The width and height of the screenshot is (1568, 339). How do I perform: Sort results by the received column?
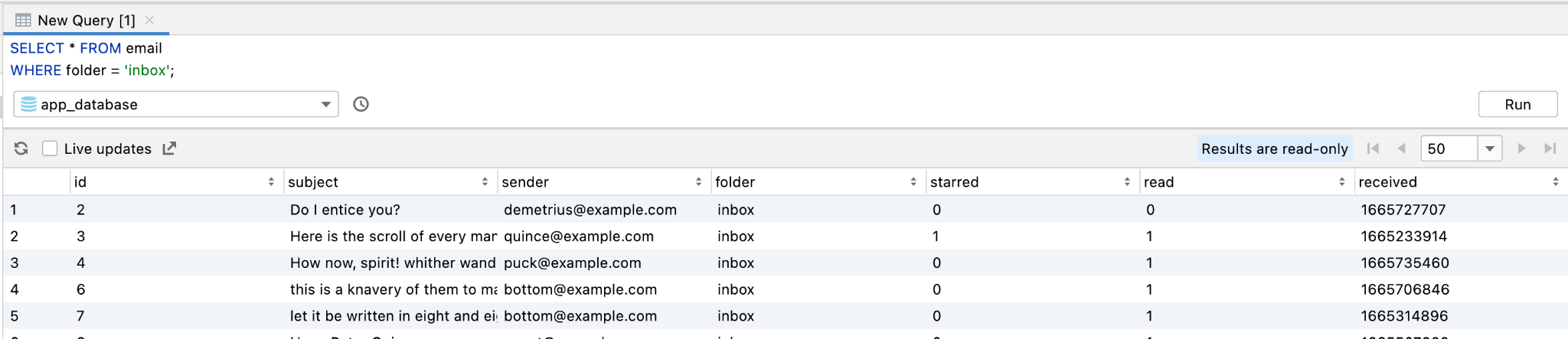[1555, 182]
